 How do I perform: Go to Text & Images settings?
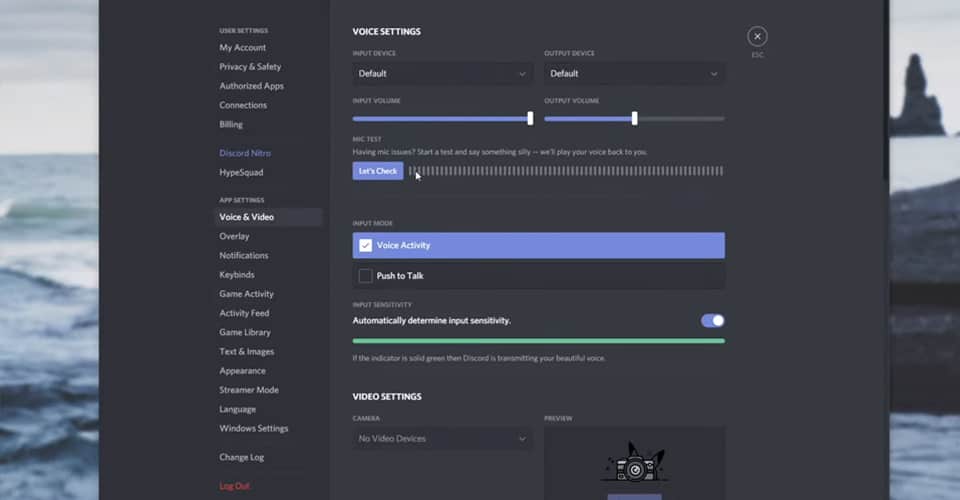(x=247, y=352)
